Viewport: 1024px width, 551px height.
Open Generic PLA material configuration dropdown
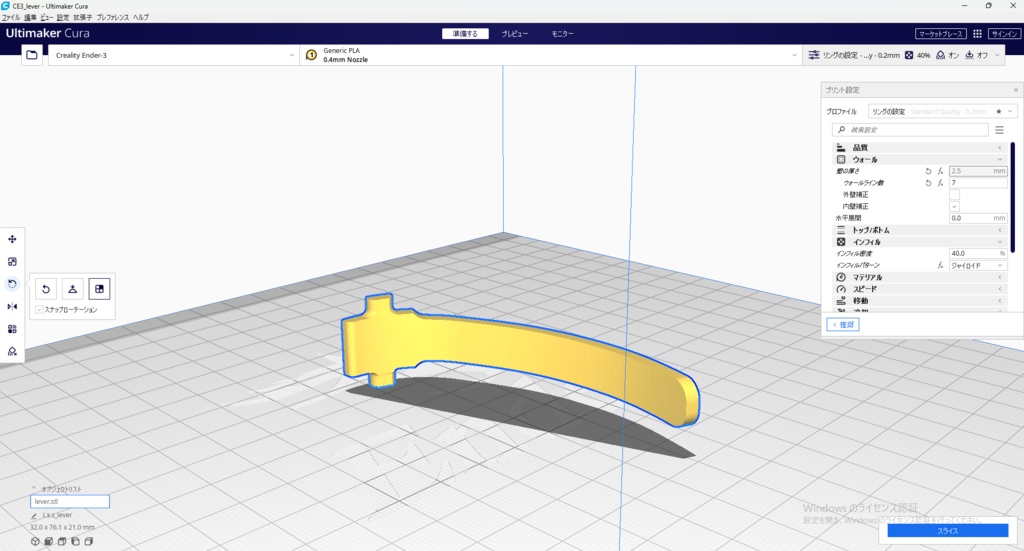[551, 55]
